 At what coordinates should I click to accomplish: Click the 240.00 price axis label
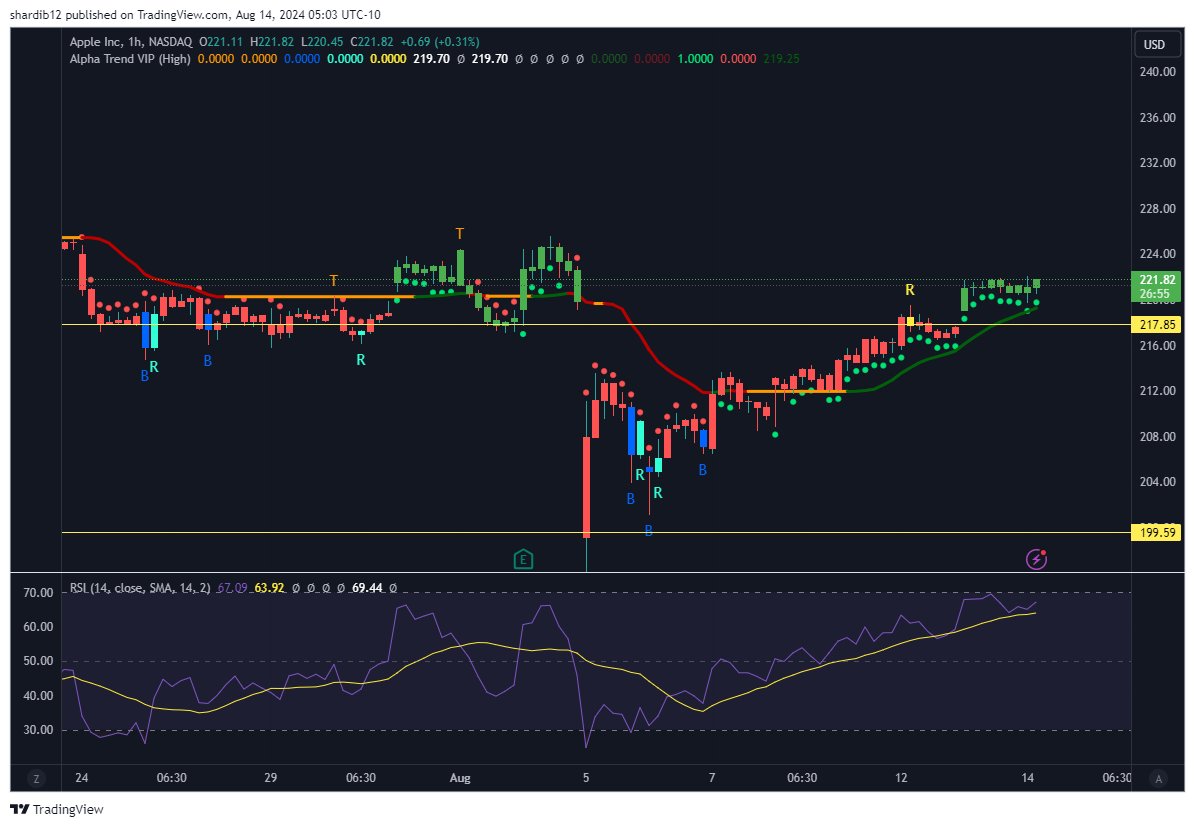(1157, 72)
